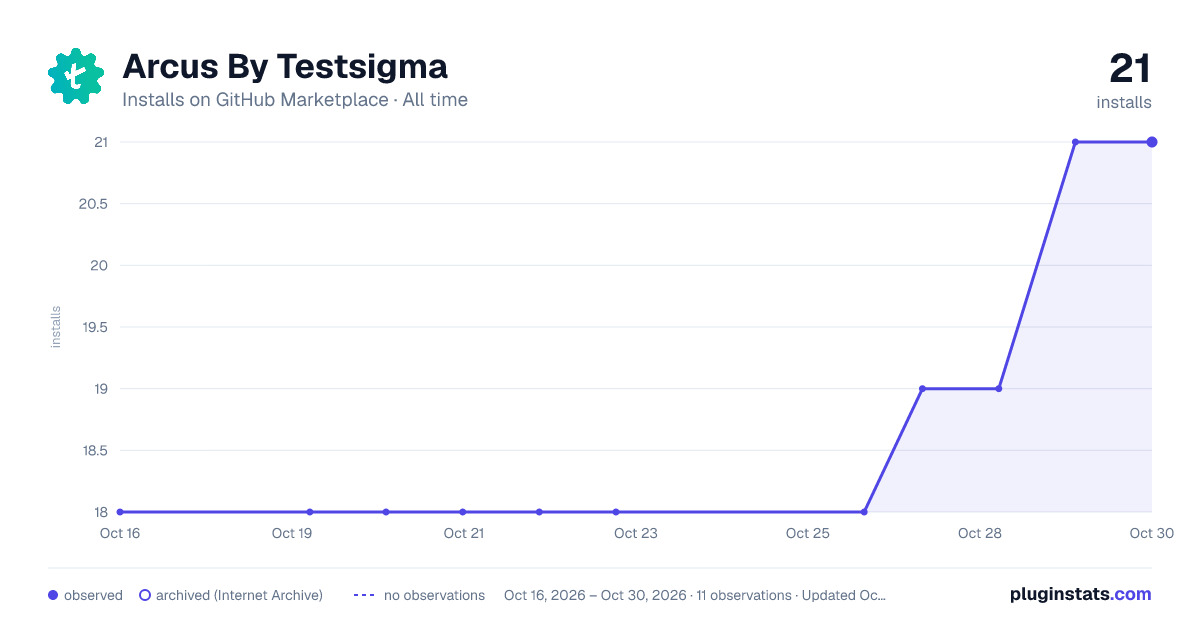Select the last 18-install point before the rise
Image resolution: width=1200 pixels, height=630 pixels.
point(864,512)
